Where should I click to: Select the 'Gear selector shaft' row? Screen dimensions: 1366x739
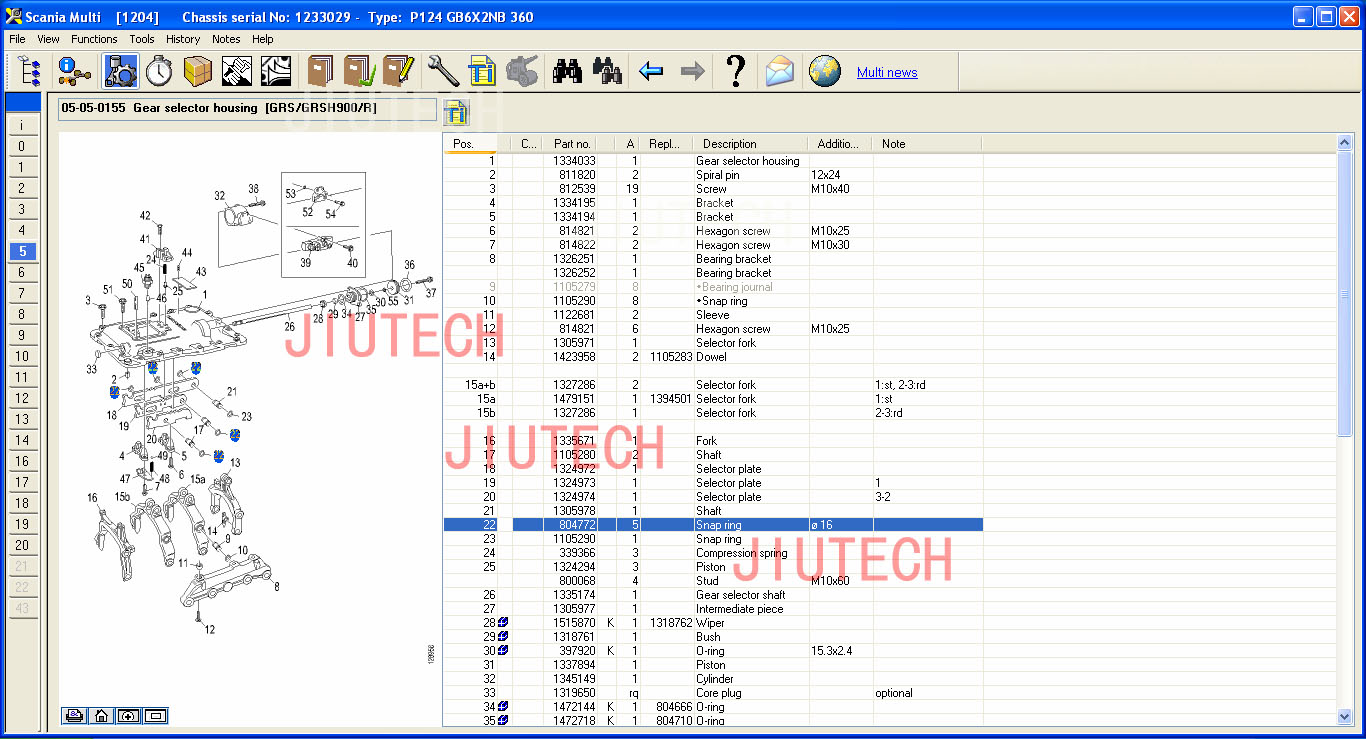coord(713,595)
